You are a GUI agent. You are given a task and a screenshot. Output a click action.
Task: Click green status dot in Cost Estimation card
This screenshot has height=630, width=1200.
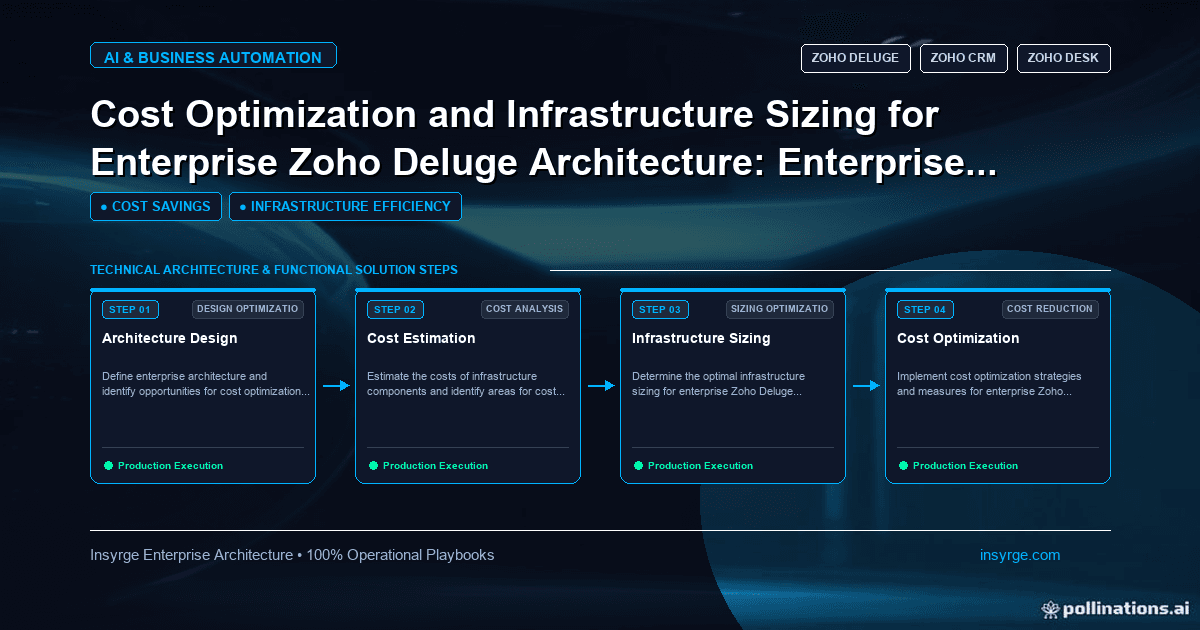(373, 465)
